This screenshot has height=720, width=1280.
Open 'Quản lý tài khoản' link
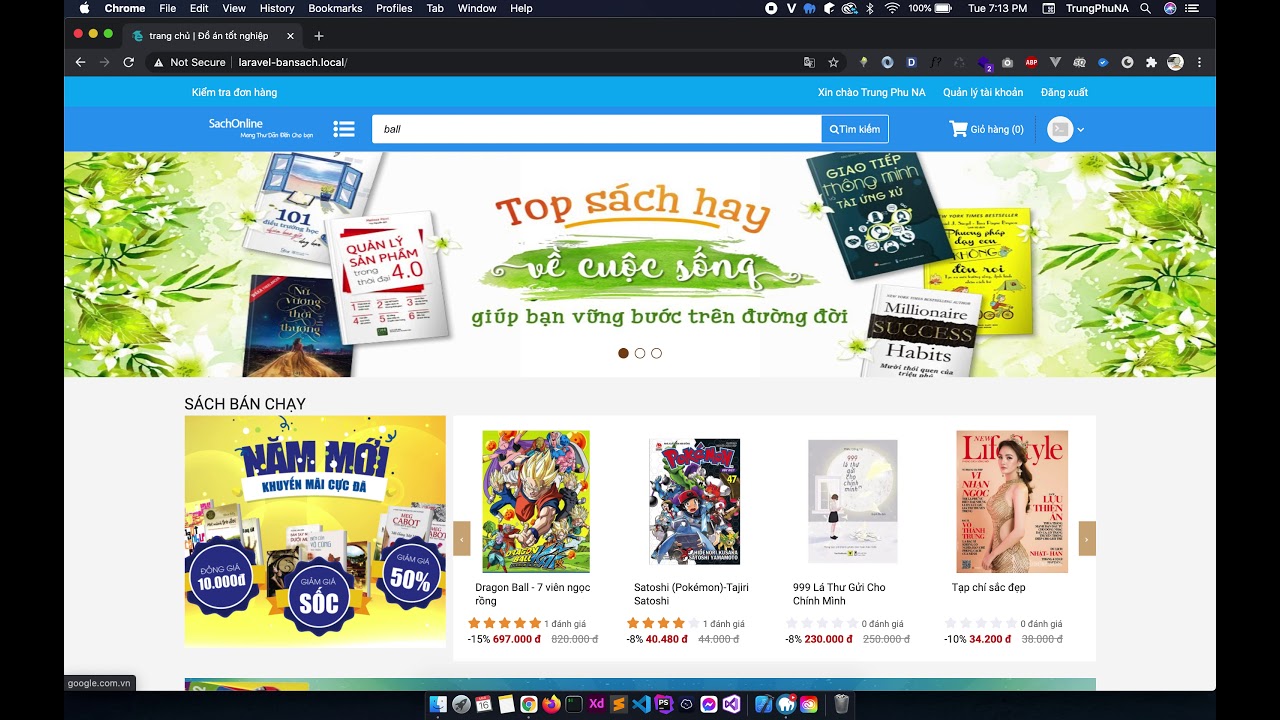983,92
